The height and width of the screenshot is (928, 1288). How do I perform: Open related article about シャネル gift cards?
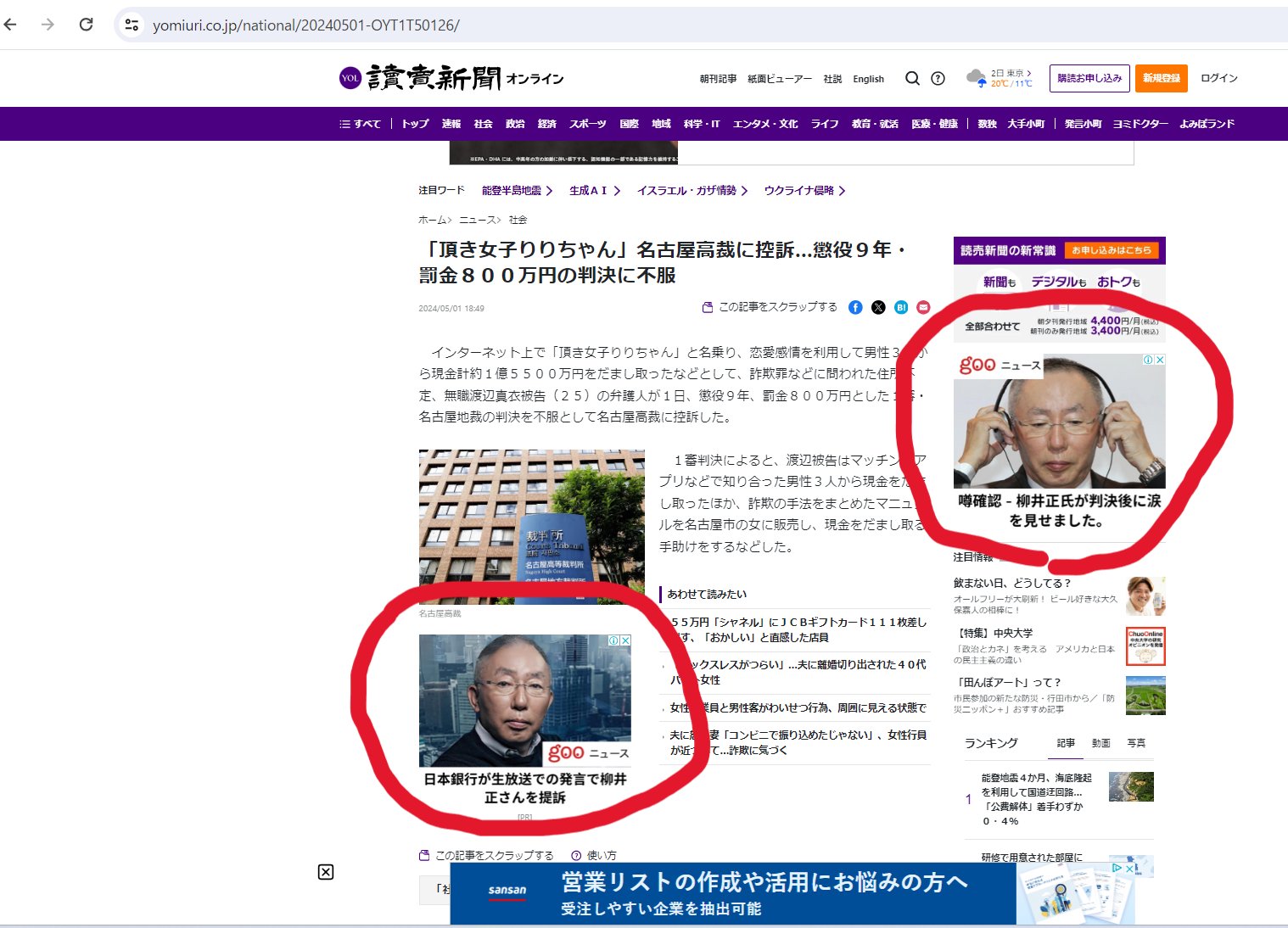[x=798, y=629]
